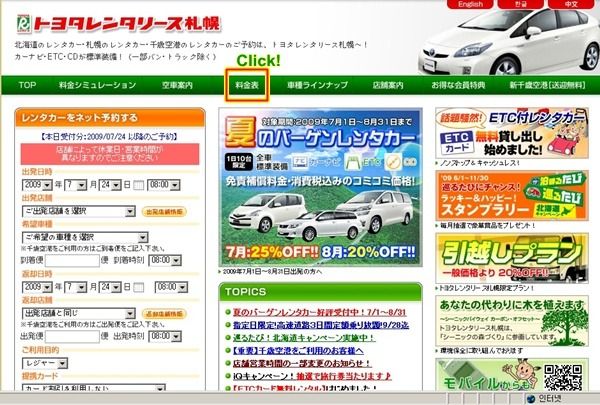Click ノンストップ&キャッシュレス caption
This screenshot has height=405, width=600.
[479, 163]
